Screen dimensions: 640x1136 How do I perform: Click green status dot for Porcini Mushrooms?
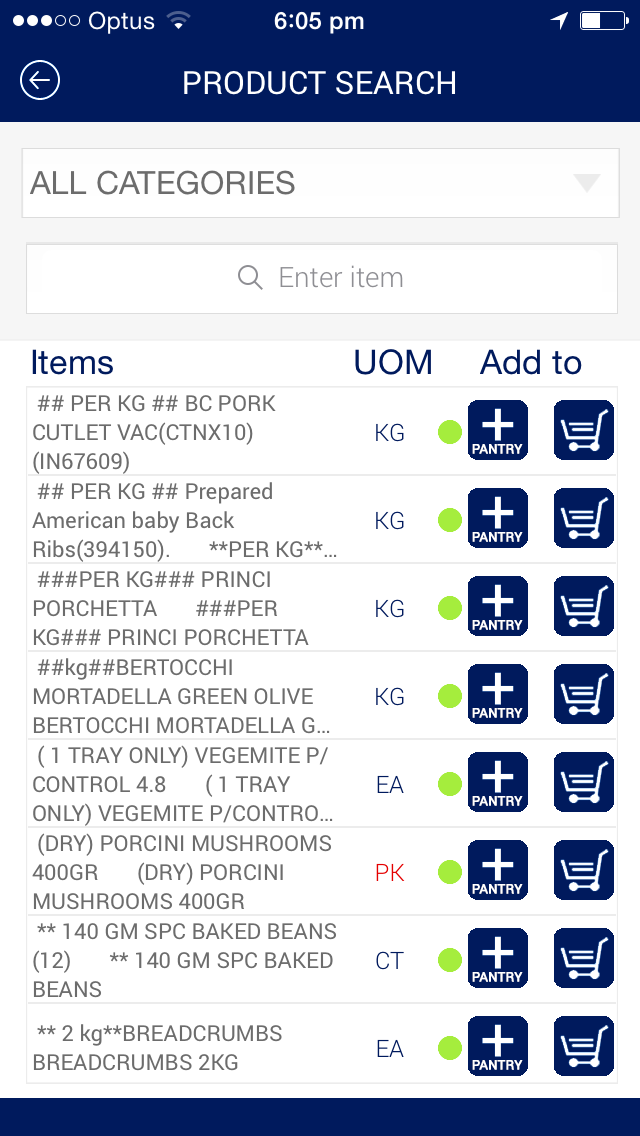450,872
